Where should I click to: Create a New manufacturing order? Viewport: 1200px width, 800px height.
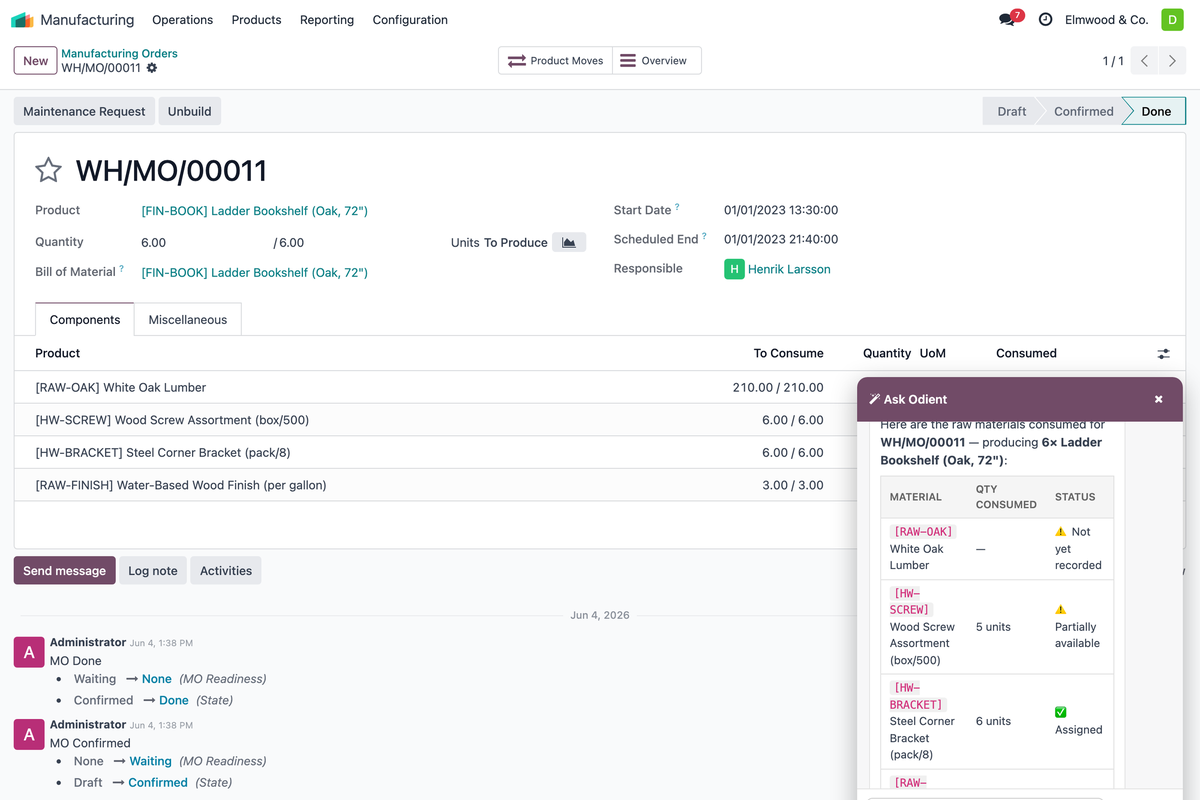36,61
